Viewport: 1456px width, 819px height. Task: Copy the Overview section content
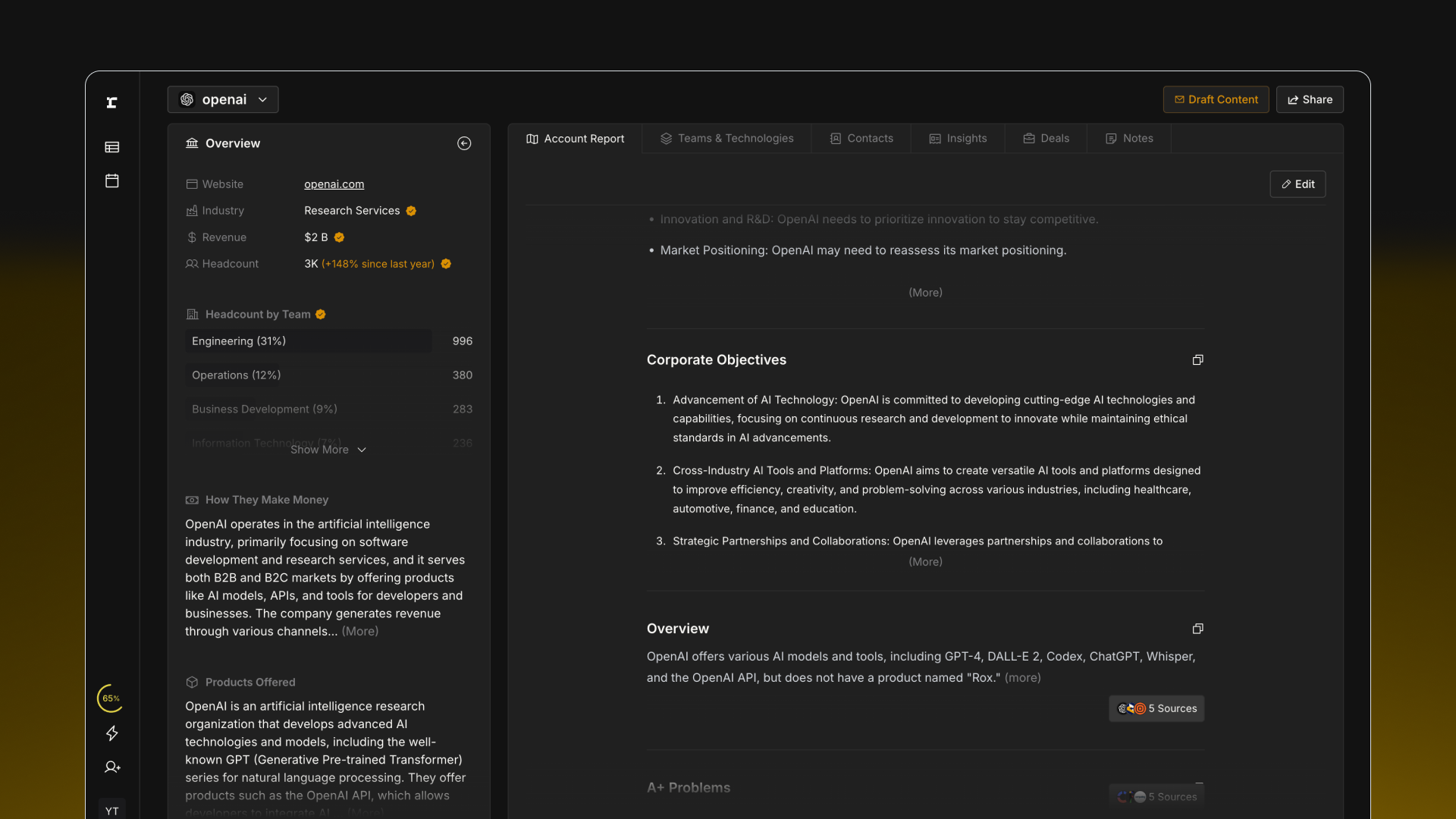point(1197,629)
